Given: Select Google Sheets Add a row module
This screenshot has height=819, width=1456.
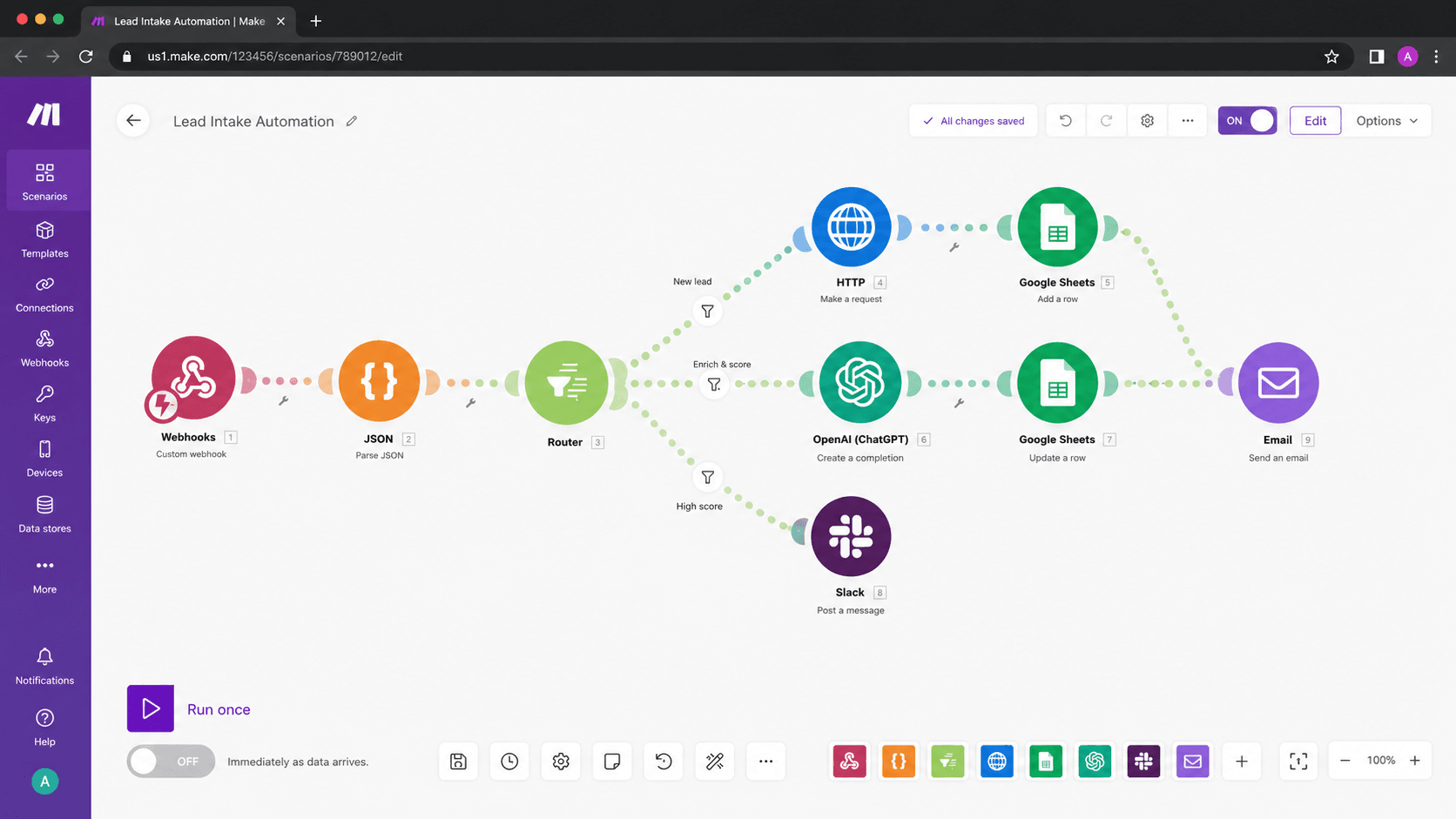Looking at the screenshot, I should click(x=1057, y=226).
